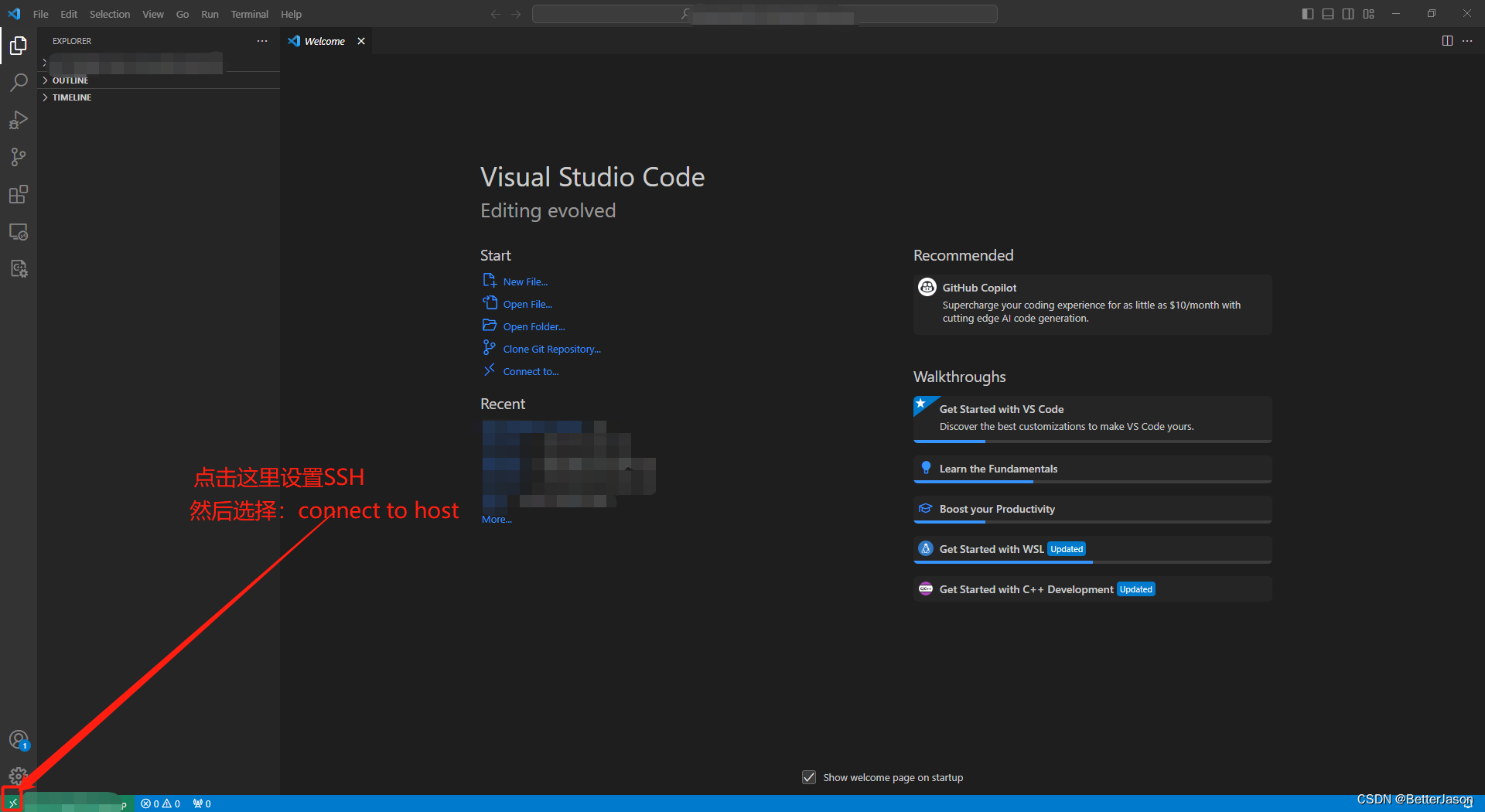Click the remote window indicator in status bar
This screenshot has width=1485, height=812.
[x=12, y=803]
